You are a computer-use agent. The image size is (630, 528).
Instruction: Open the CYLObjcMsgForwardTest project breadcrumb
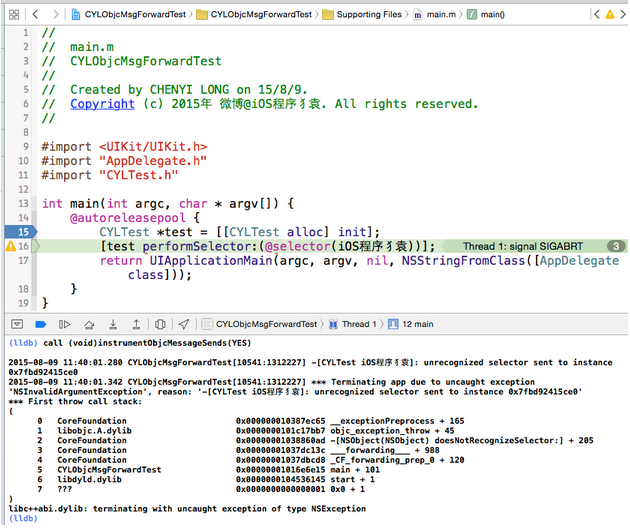(x=130, y=15)
